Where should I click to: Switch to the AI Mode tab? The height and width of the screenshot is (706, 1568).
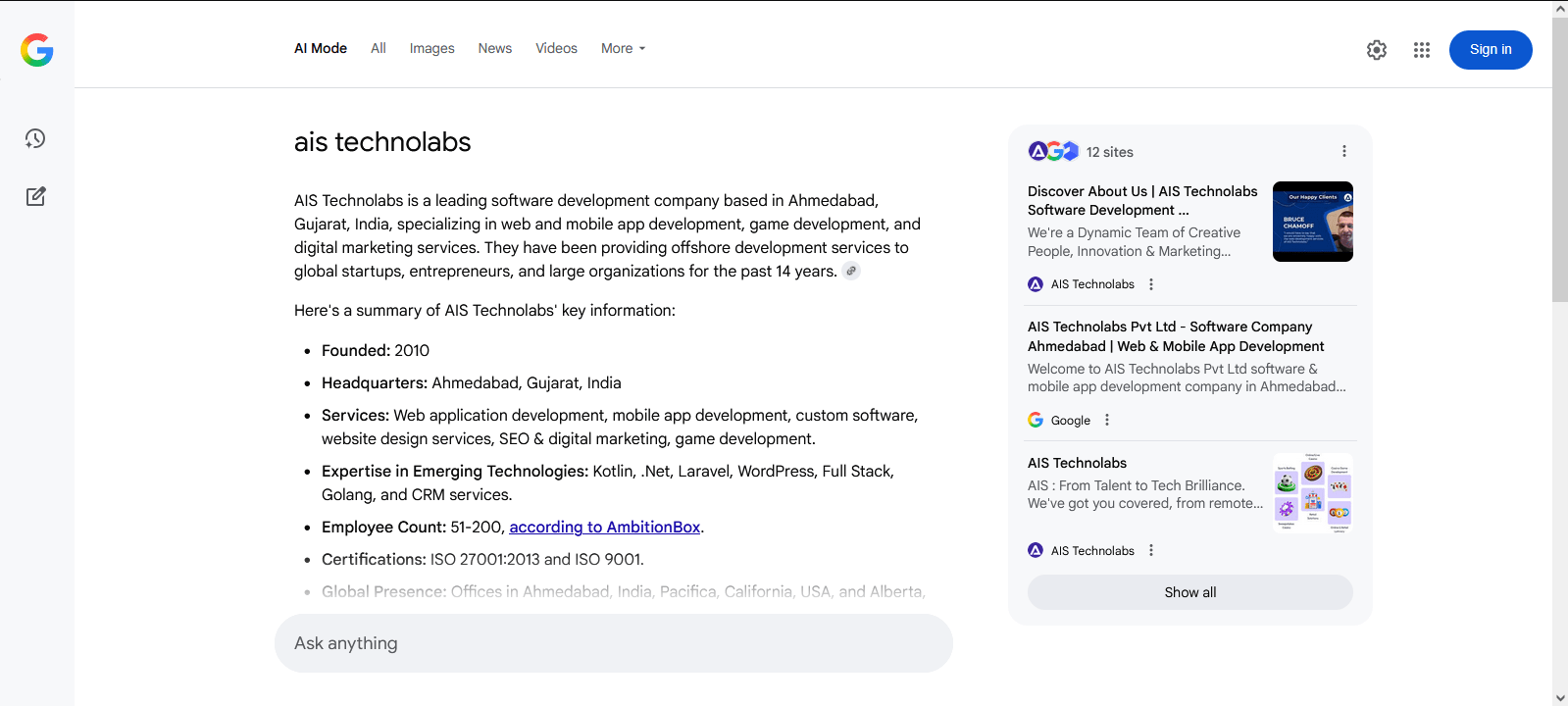(321, 48)
